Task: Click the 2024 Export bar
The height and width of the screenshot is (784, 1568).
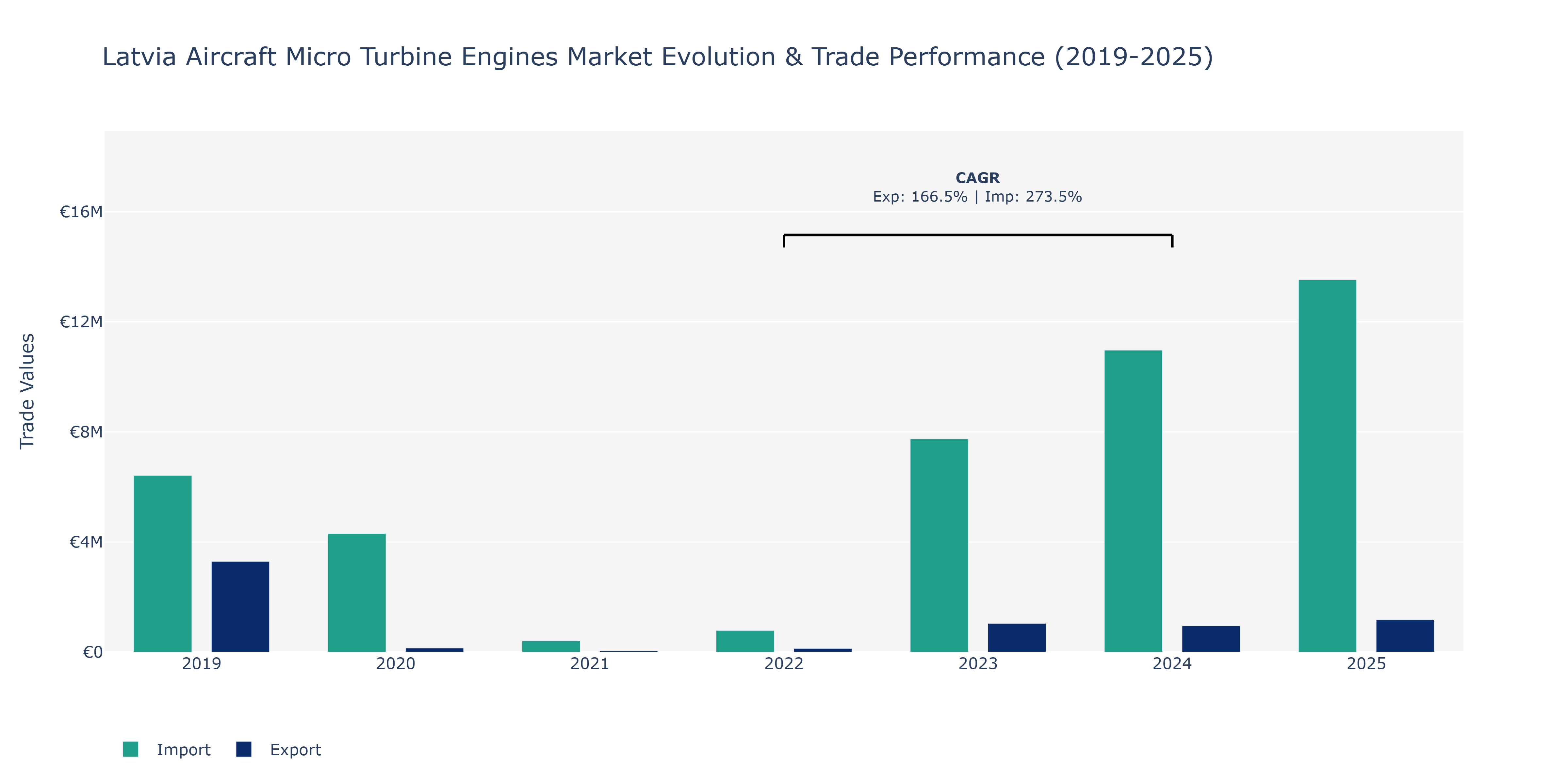Action: 1211,639
